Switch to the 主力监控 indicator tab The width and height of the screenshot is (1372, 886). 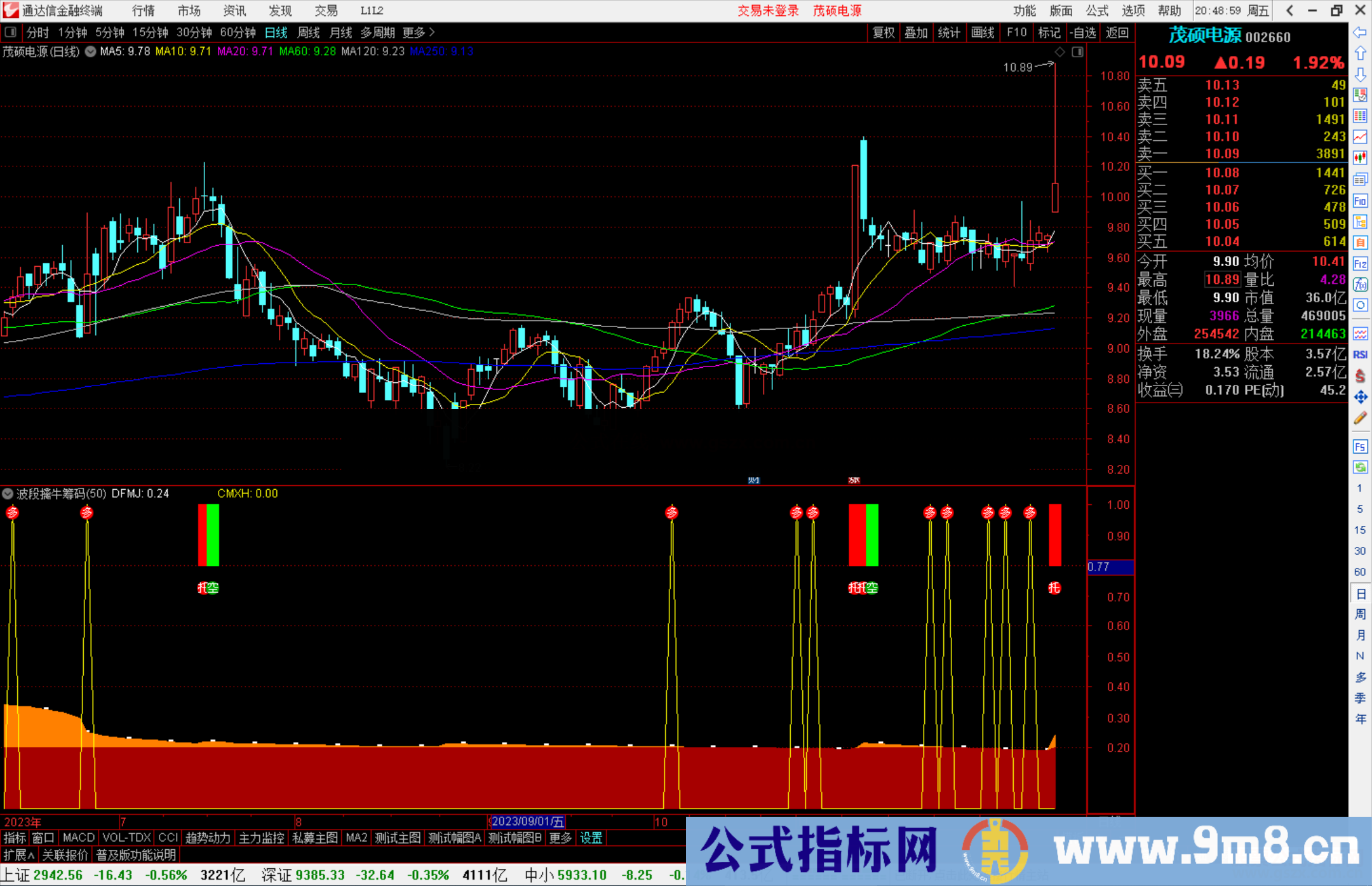tap(262, 838)
